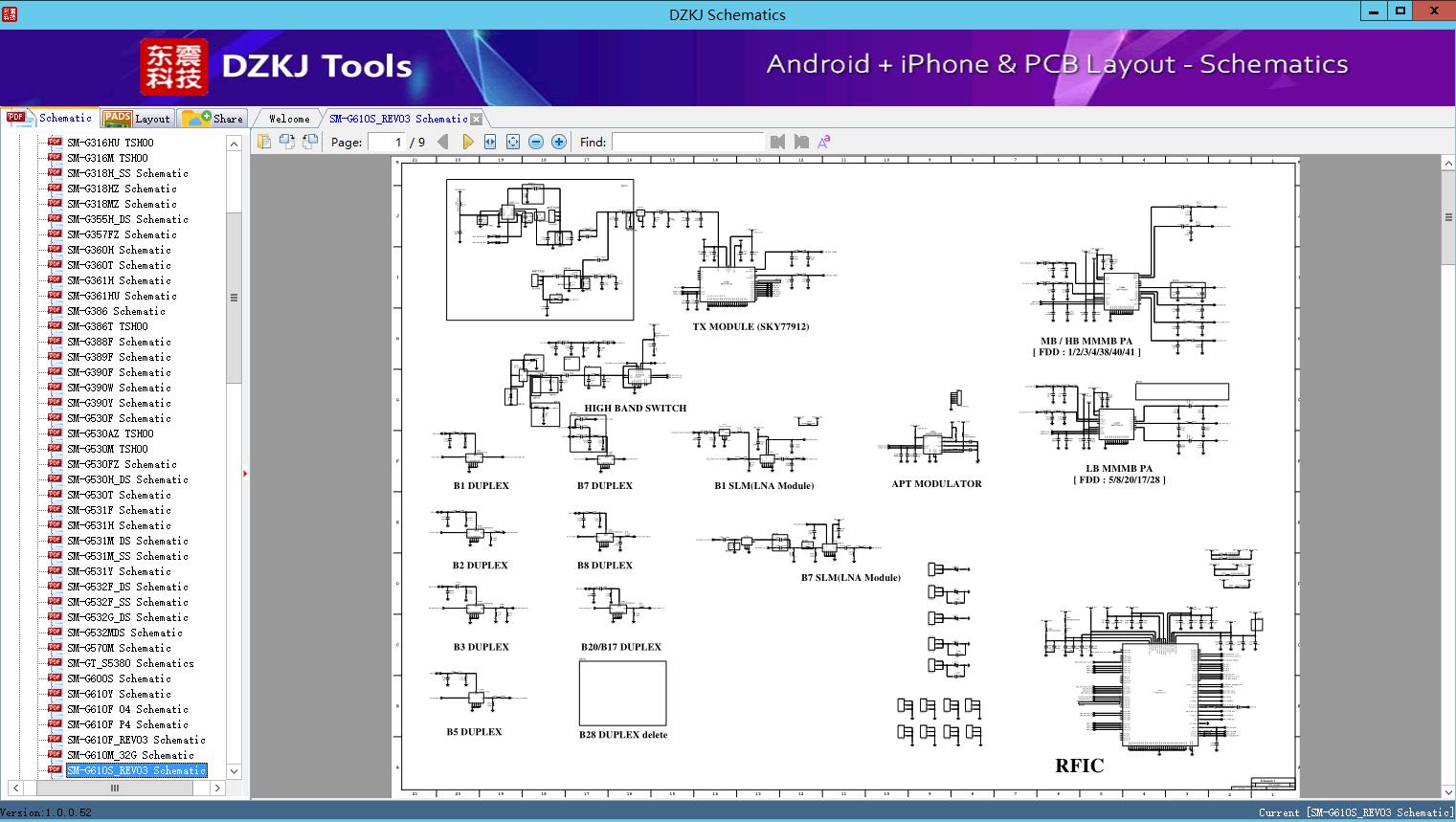1456x822 pixels.
Task: Go to the next schematic page
Action: click(467, 142)
